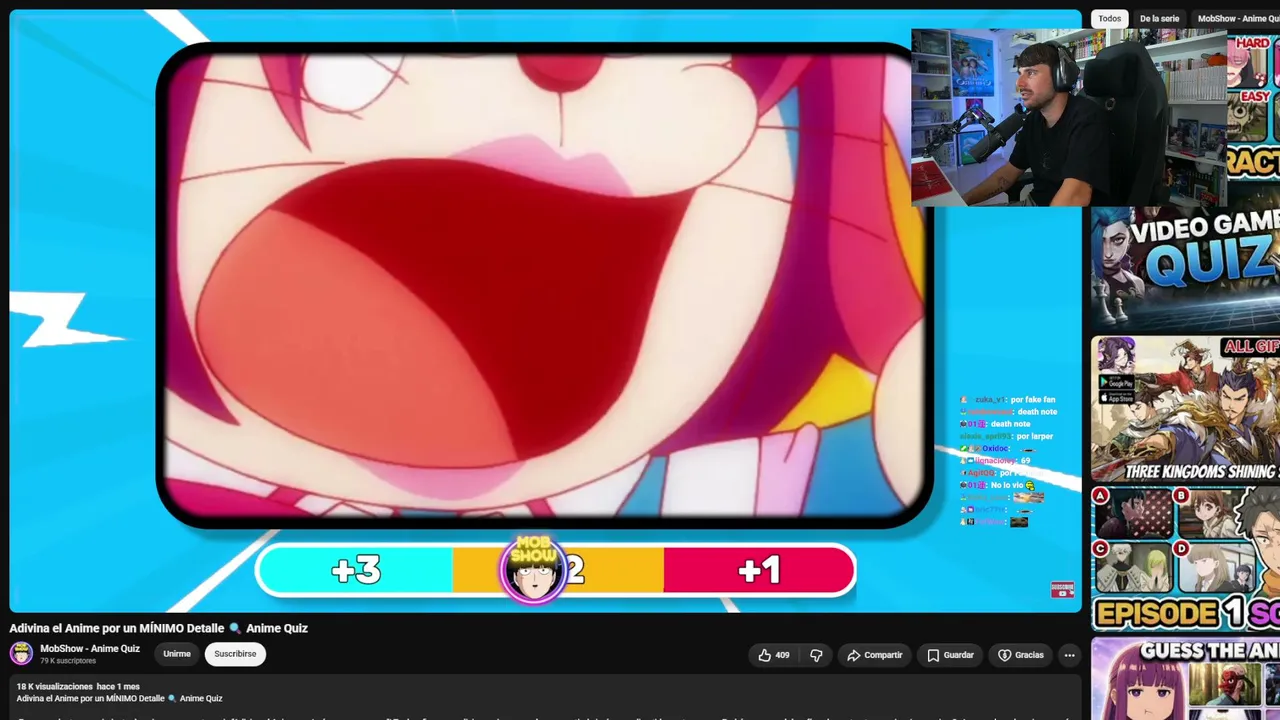Open the MobShow - Anime Quiz channel name link
1280x720 pixels.
(x=90, y=649)
